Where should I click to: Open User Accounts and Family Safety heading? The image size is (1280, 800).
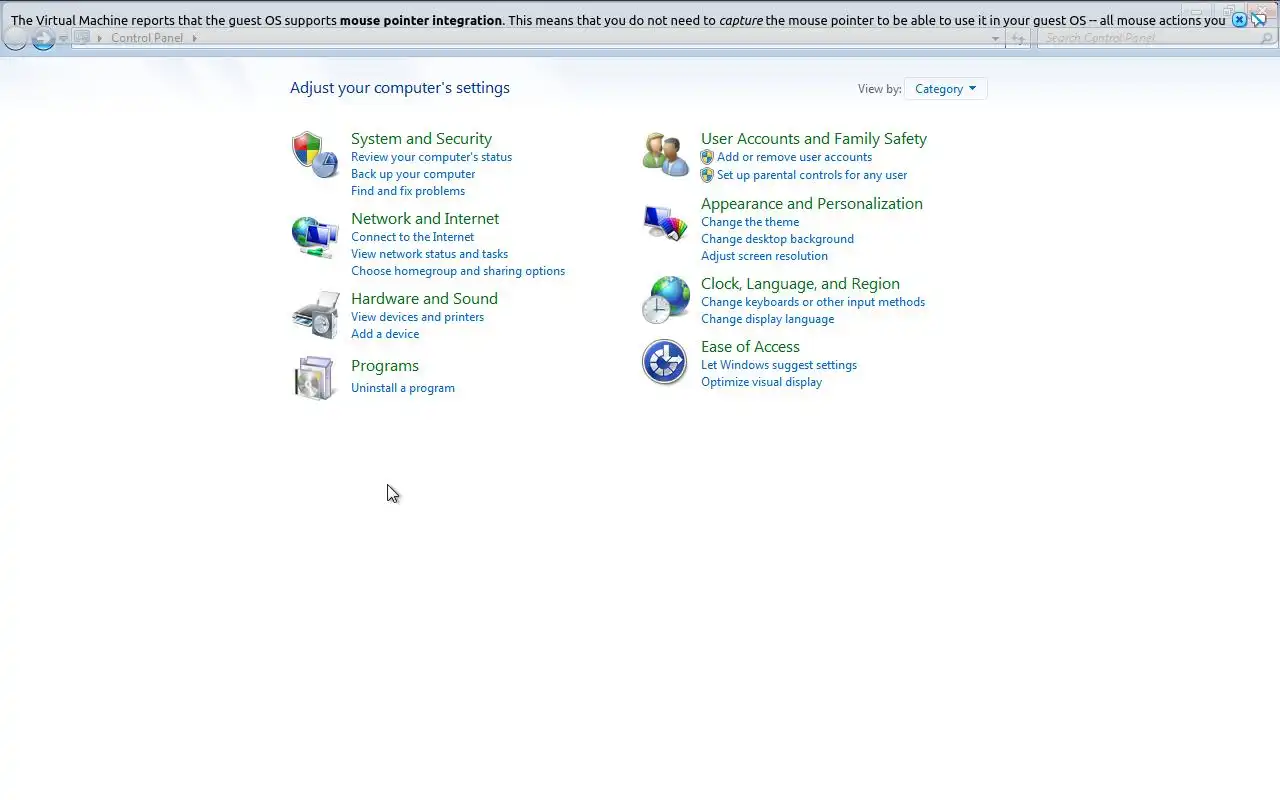click(x=814, y=139)
